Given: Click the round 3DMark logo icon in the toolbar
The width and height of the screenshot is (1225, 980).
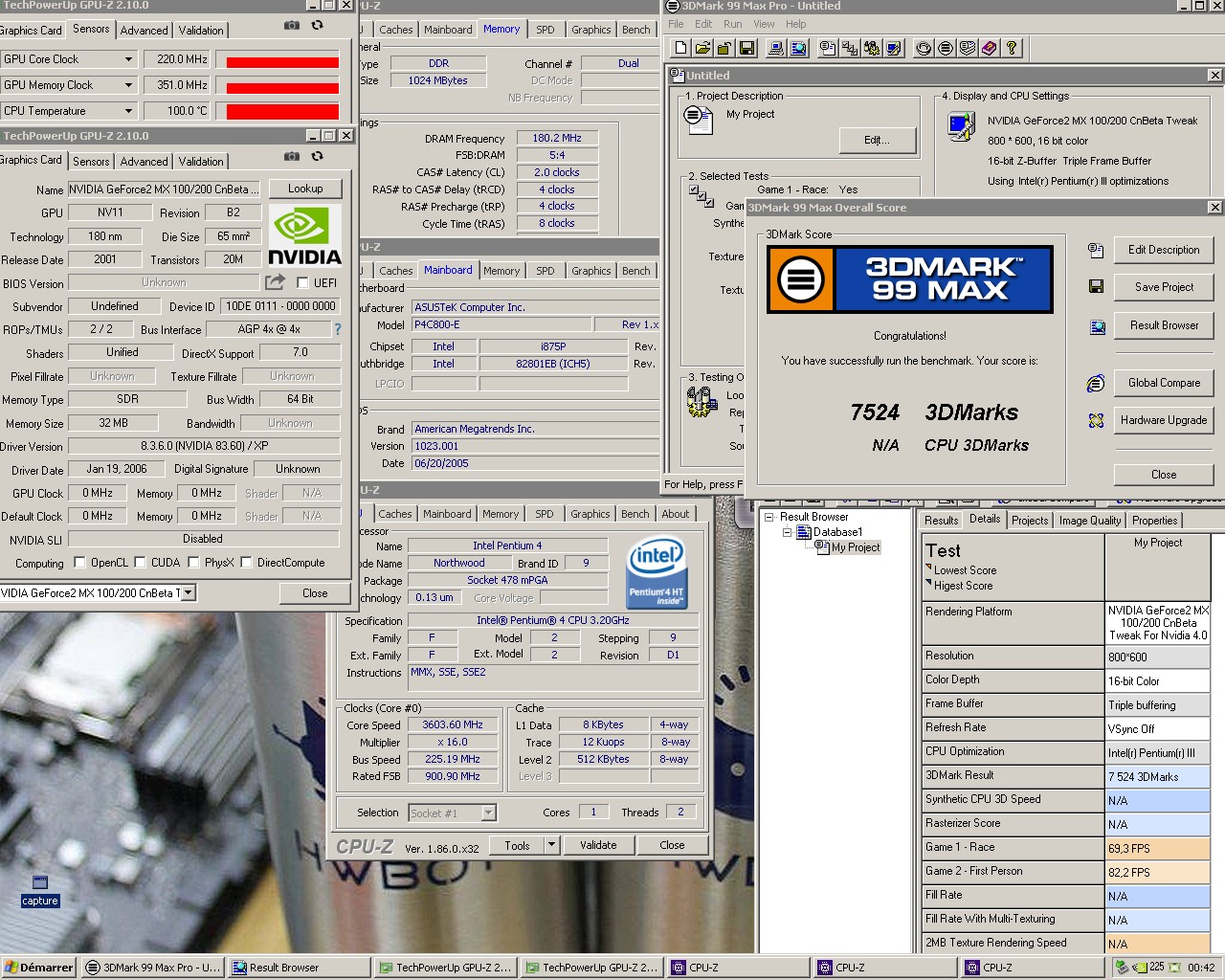Looking at the screenshot, I should tap(946, 48).
